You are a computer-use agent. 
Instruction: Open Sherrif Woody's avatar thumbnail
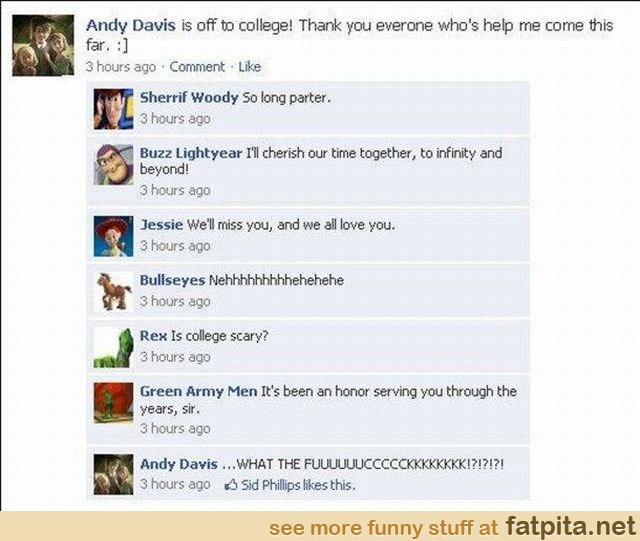pyautogui.click(x=113, y=109)
